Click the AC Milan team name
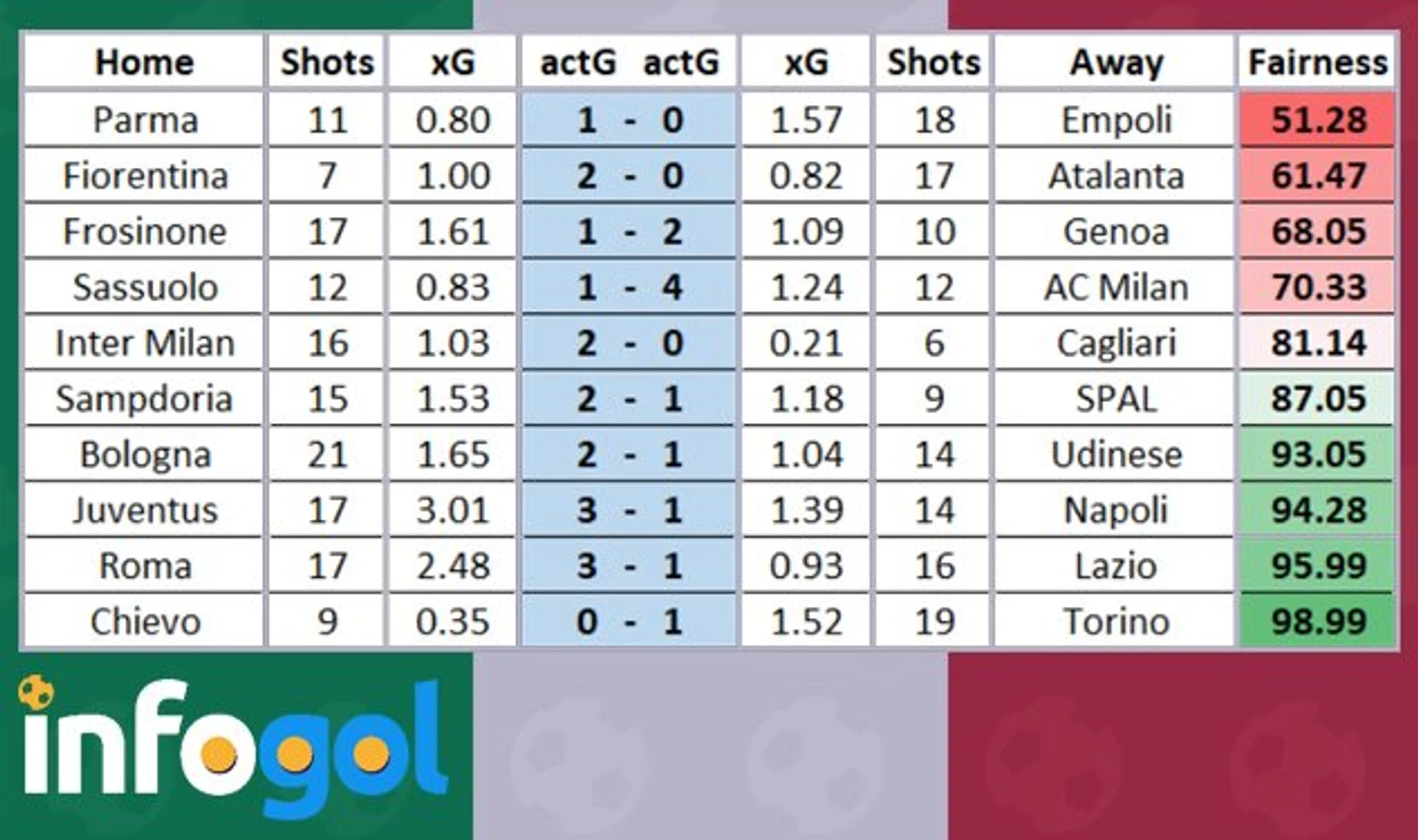The width and height of the screenshot is (1418, 840). pos(1115,287)
